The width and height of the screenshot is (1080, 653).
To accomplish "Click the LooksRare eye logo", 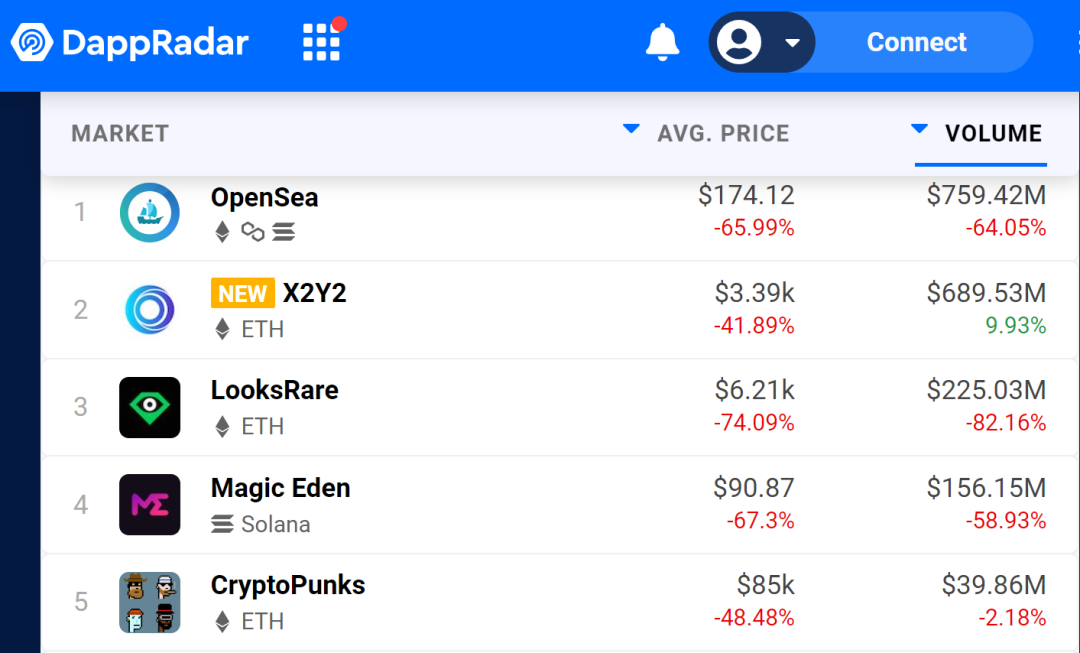I will pyautogui.click(x=149, y=407).
